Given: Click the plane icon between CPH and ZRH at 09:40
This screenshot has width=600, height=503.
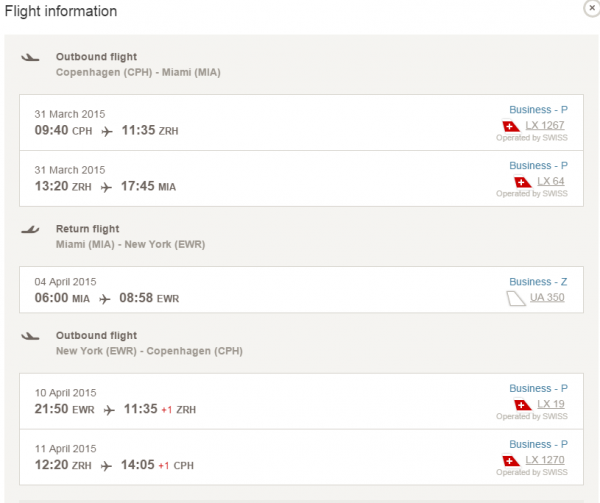Looking at the screenshot, I should click(x=105, y=131).
